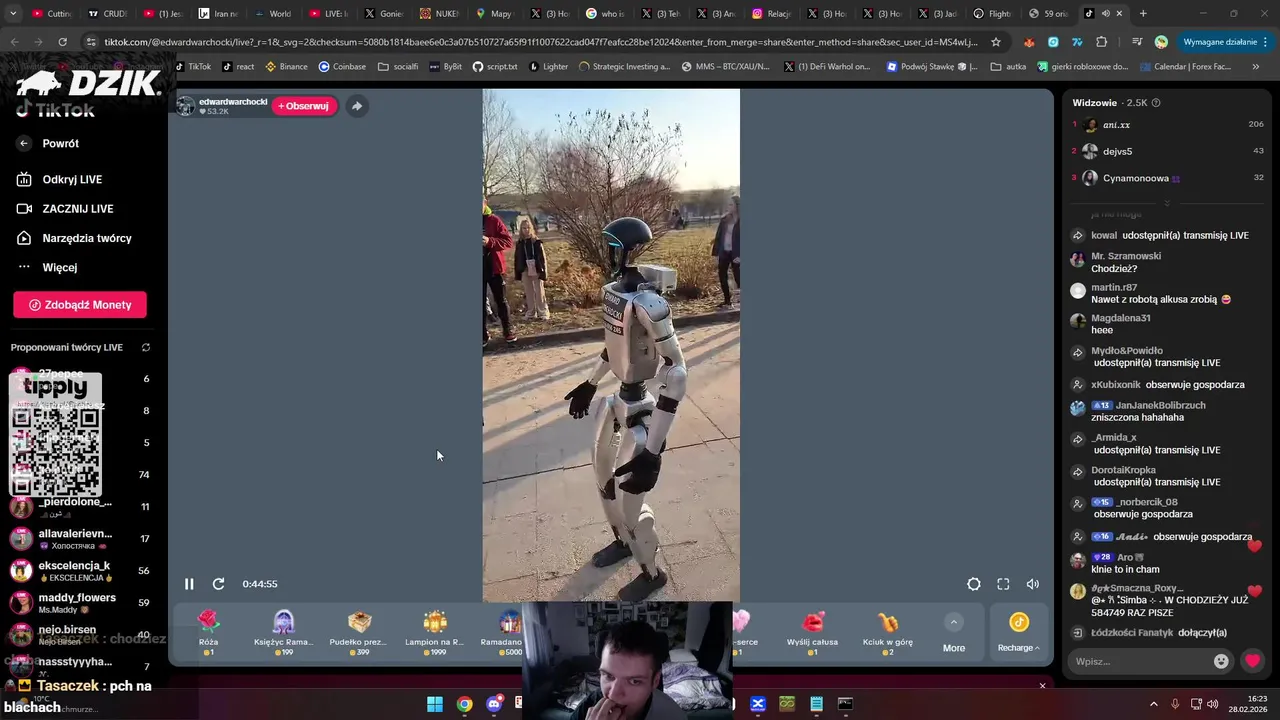Go back using Powrót arrow
This screenshot has width=1280, height=720.
point(24,143)
